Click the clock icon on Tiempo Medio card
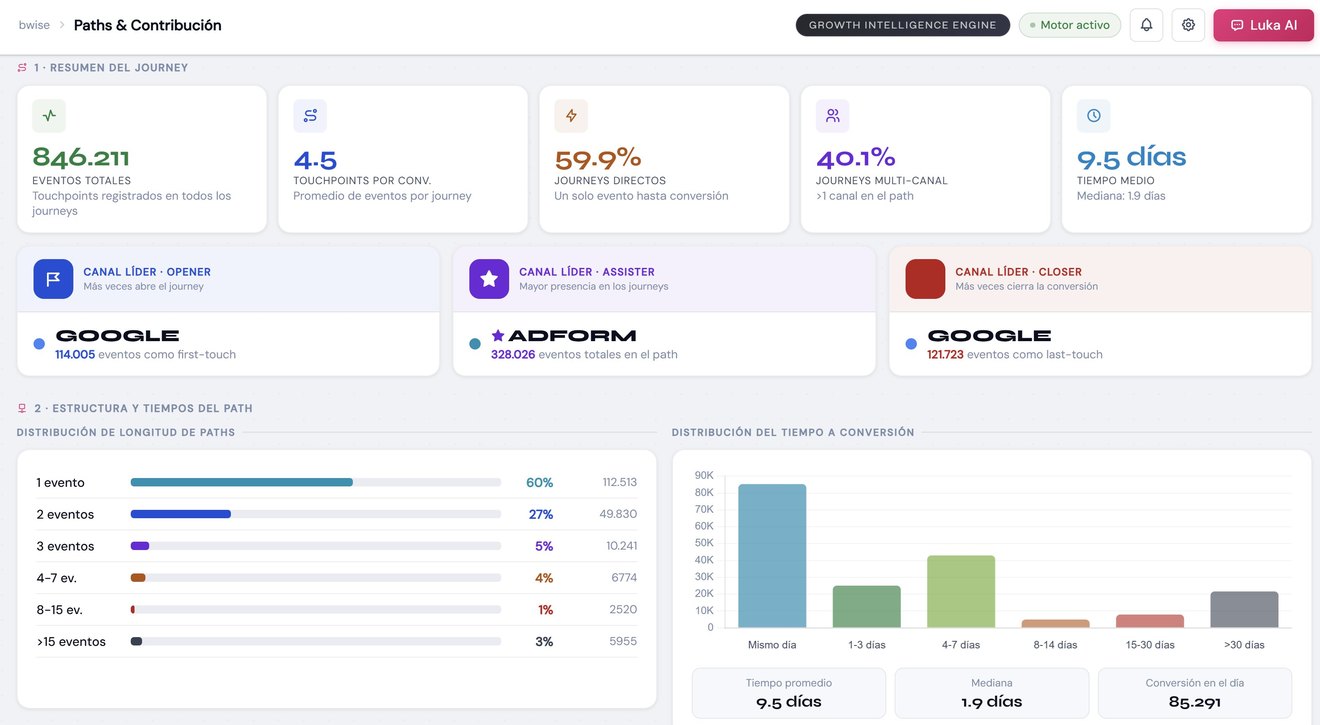This screenshot has width=1320, height=725. pos(1094,116)
